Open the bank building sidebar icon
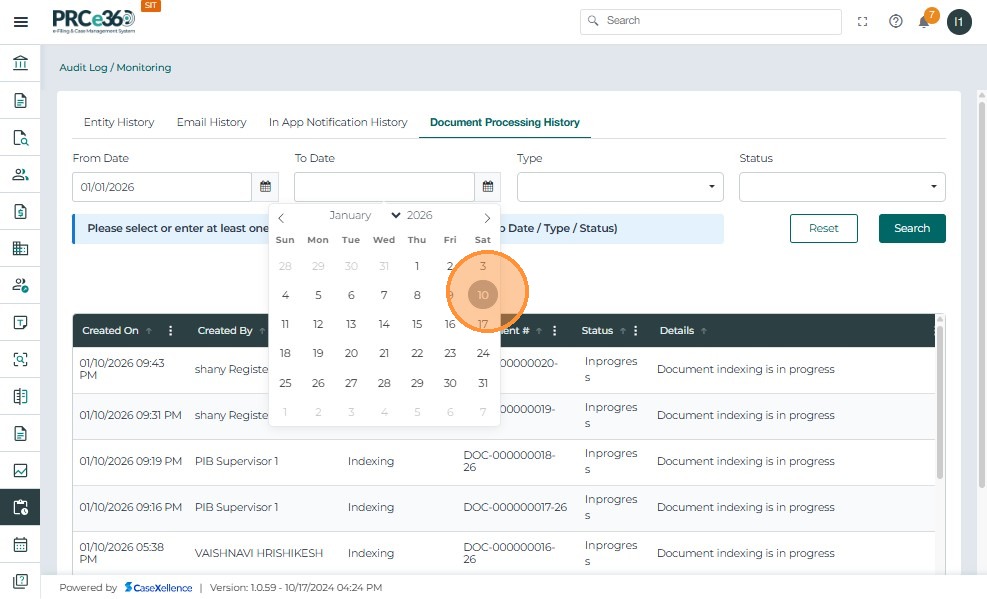Screen dimensions: 987x599 point(20,64)
